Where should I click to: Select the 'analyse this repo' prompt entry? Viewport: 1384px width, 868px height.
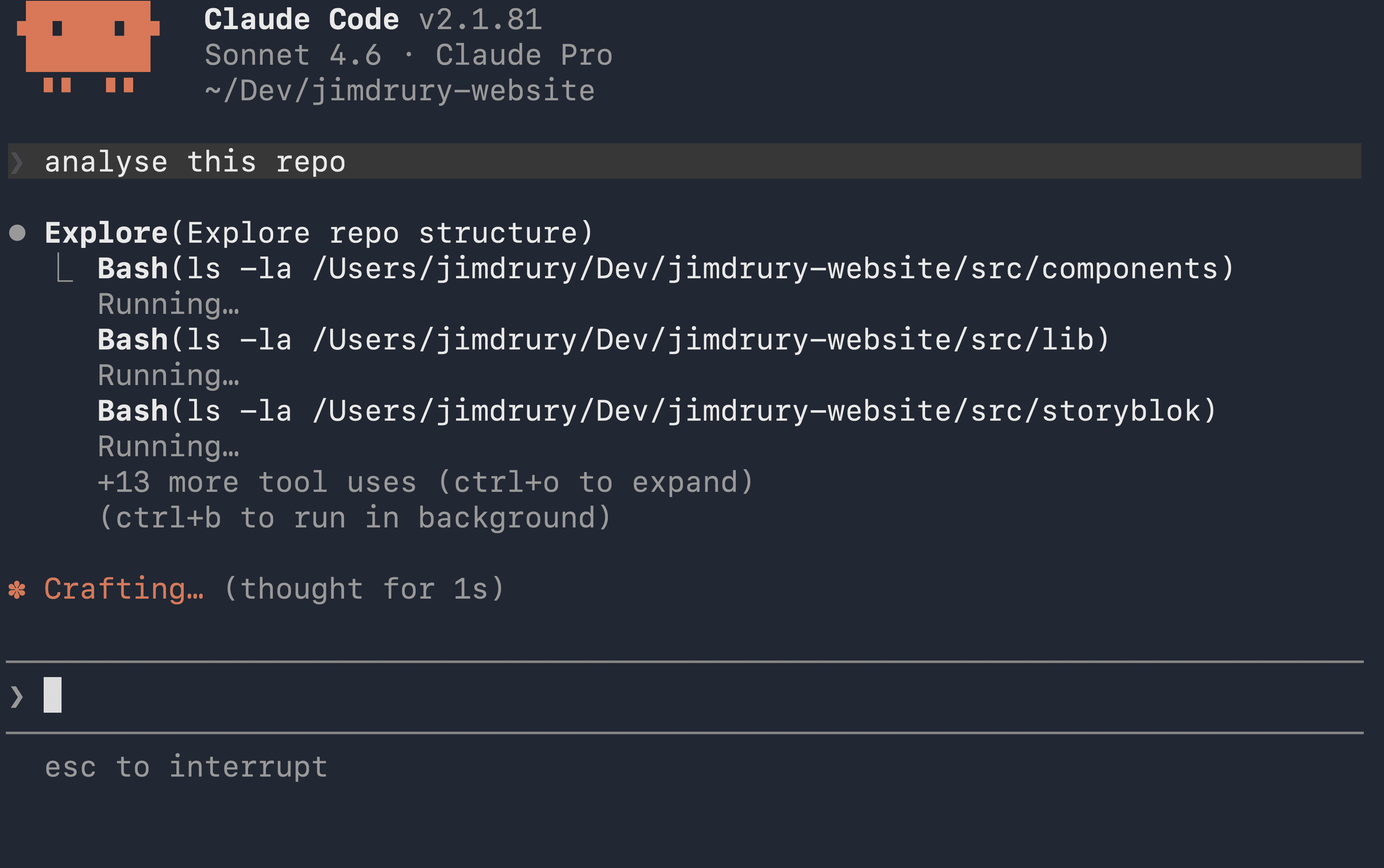pyautogui.click(x=194, y=161)
